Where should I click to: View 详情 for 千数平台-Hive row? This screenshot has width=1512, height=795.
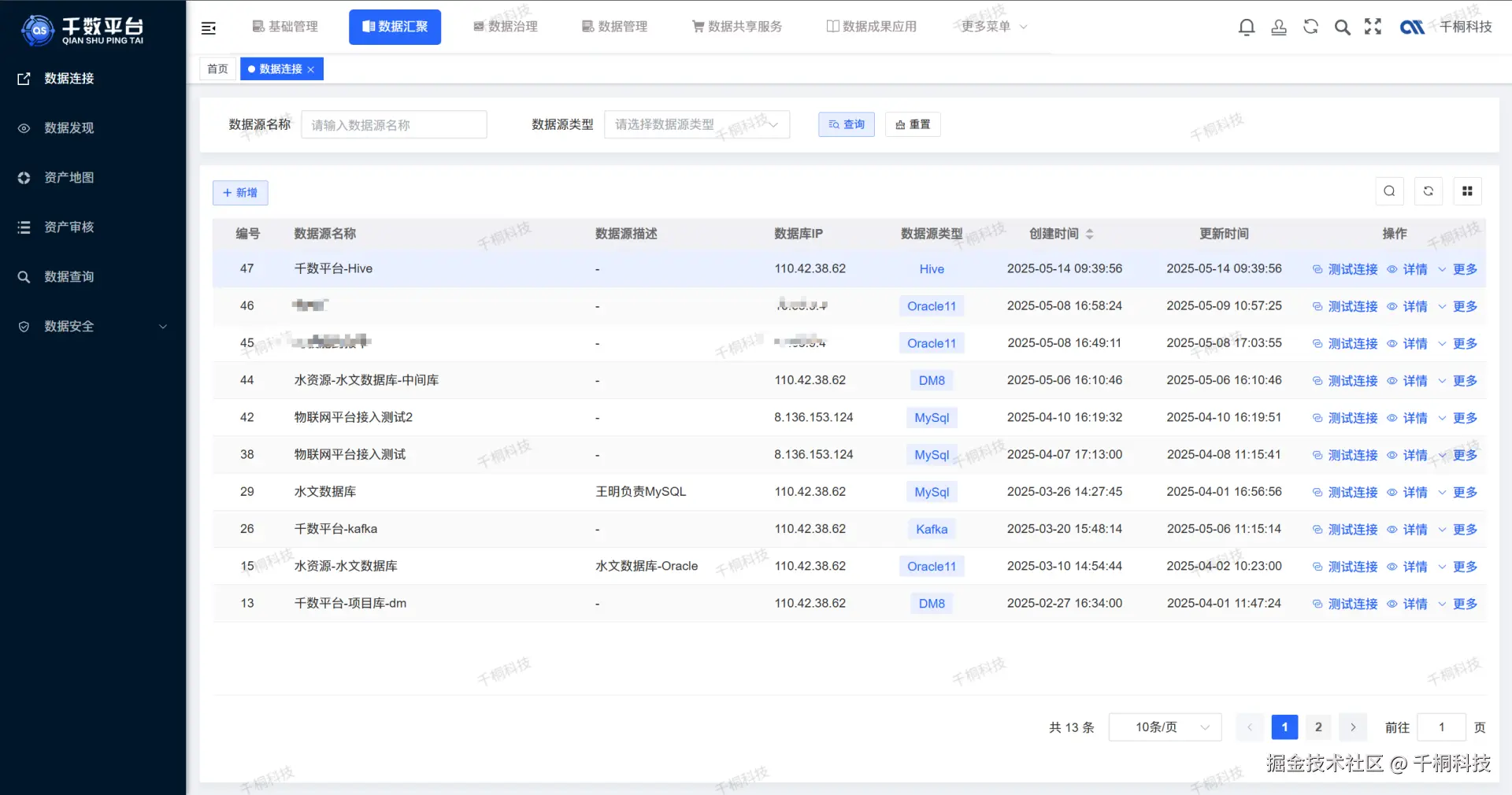(1407, 269)
